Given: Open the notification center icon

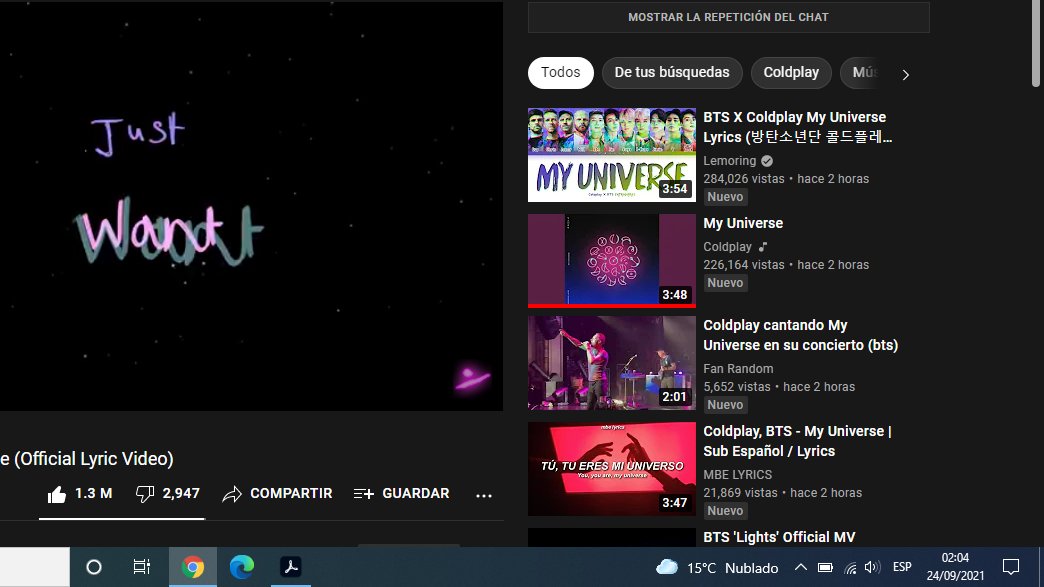Looking at the screenshot, I should [1011, 567].
